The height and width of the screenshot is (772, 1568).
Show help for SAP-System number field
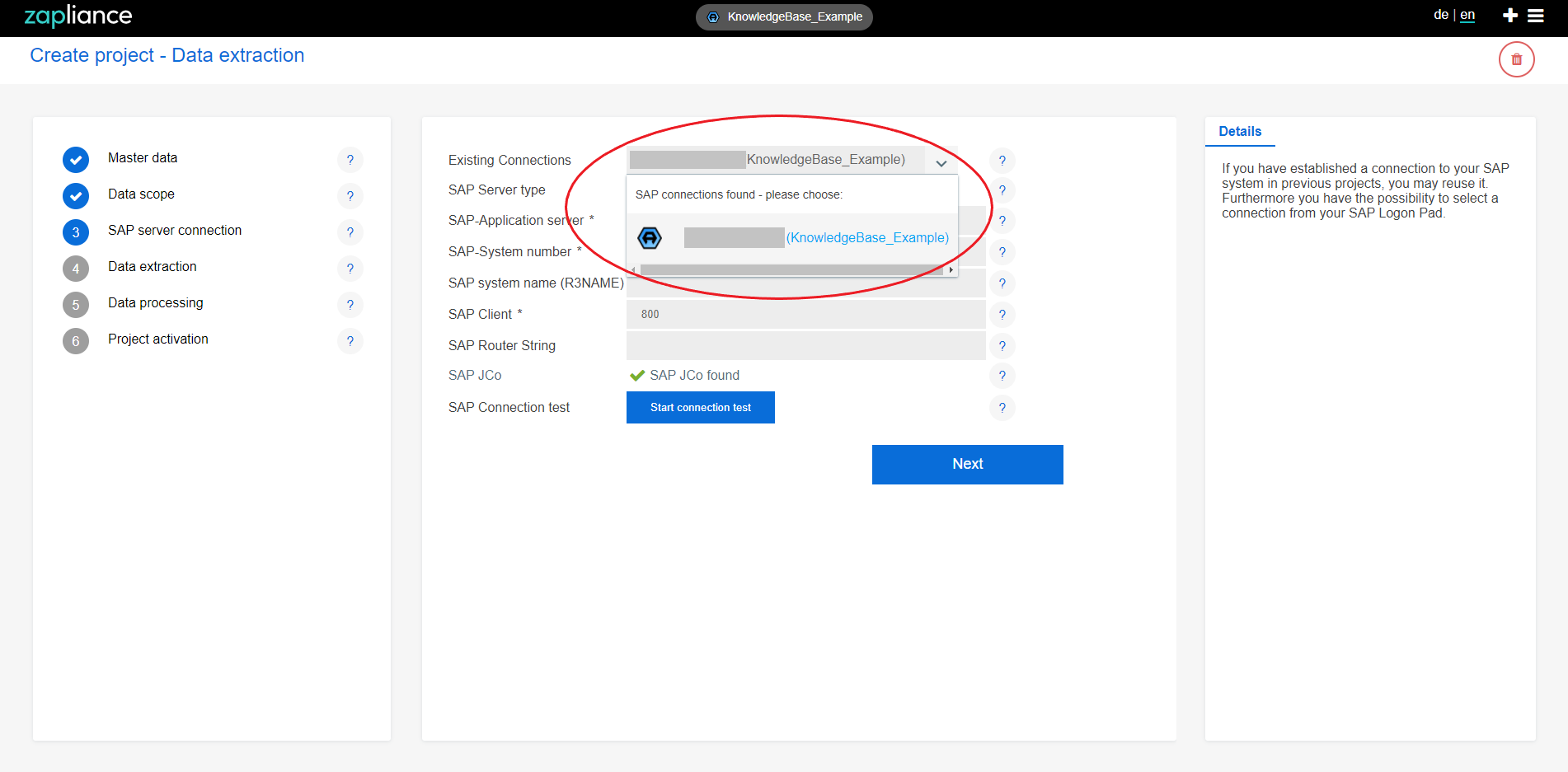[1002, 252]
